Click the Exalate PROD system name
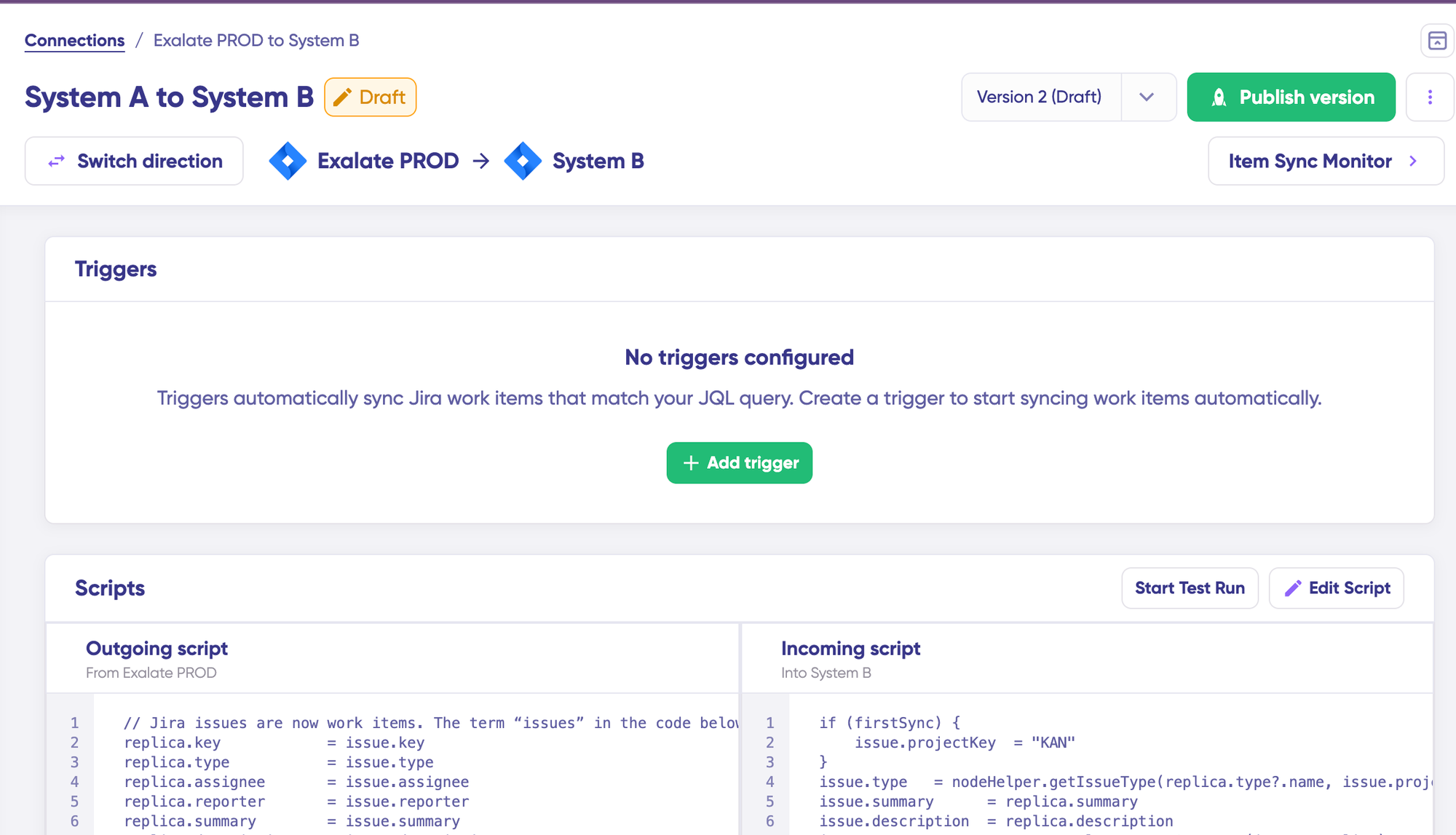The width and height of the screenshot is (1456, 835). (388, 161)
